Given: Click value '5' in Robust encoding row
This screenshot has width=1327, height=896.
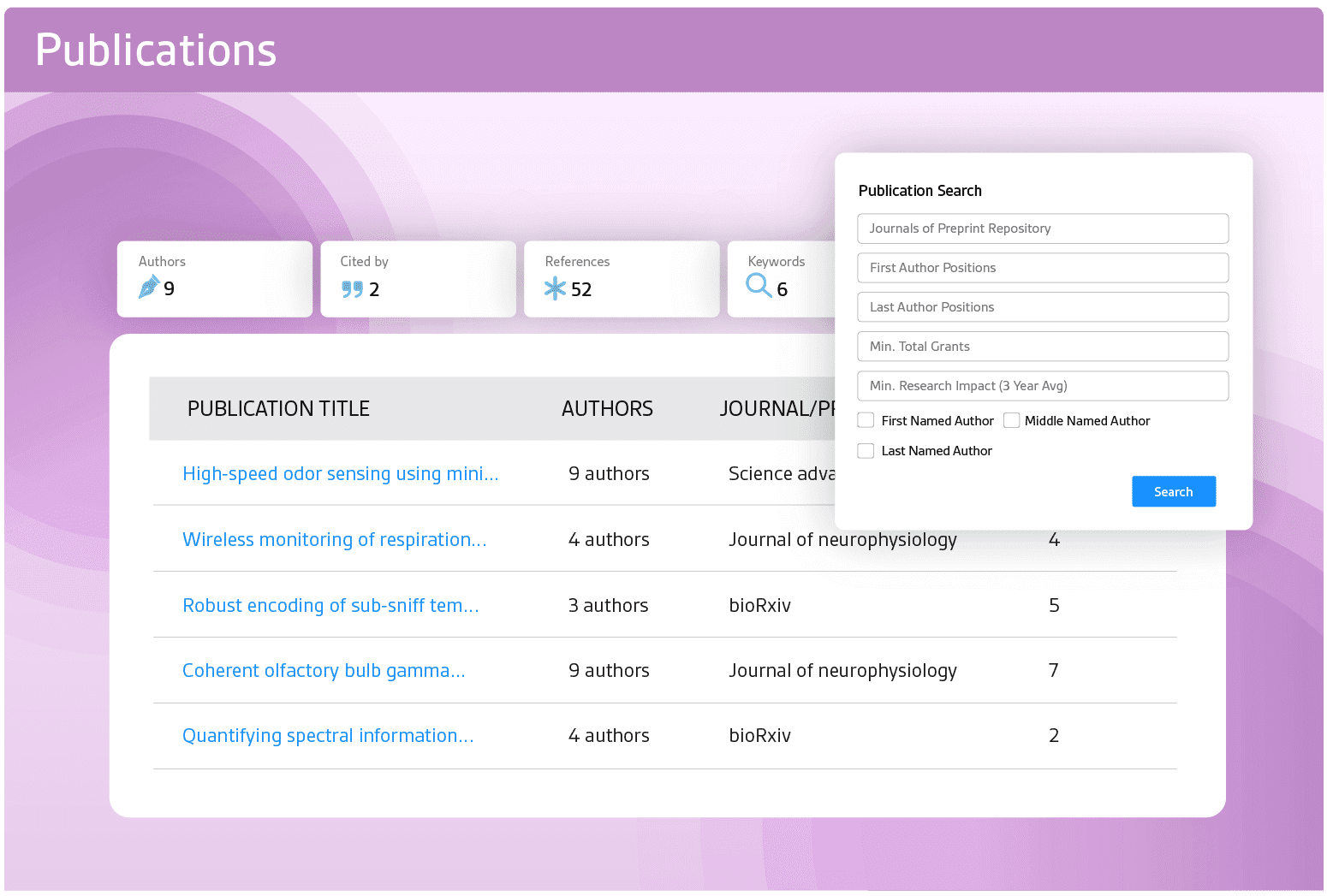Looking at the screenshot, I should [x=1054, y=606].
